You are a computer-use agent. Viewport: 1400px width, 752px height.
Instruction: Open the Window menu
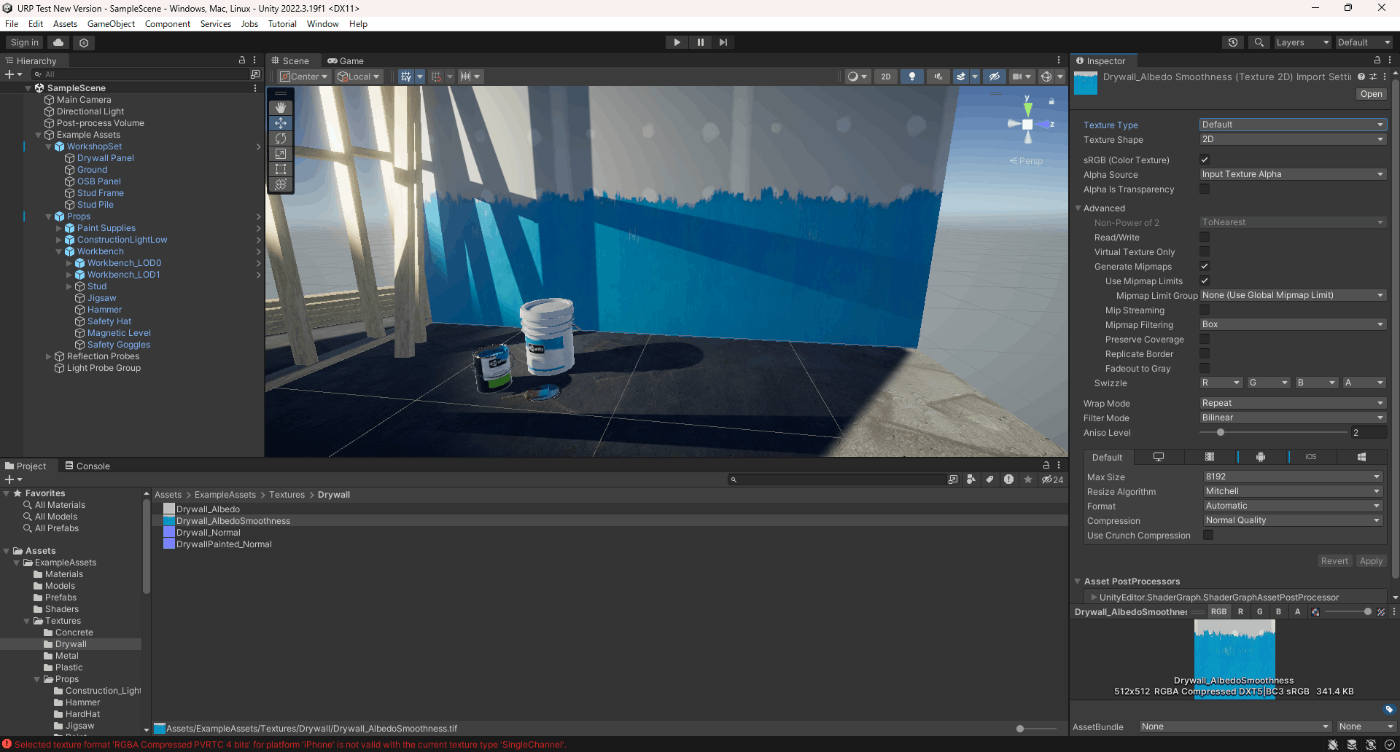(322, 24)
